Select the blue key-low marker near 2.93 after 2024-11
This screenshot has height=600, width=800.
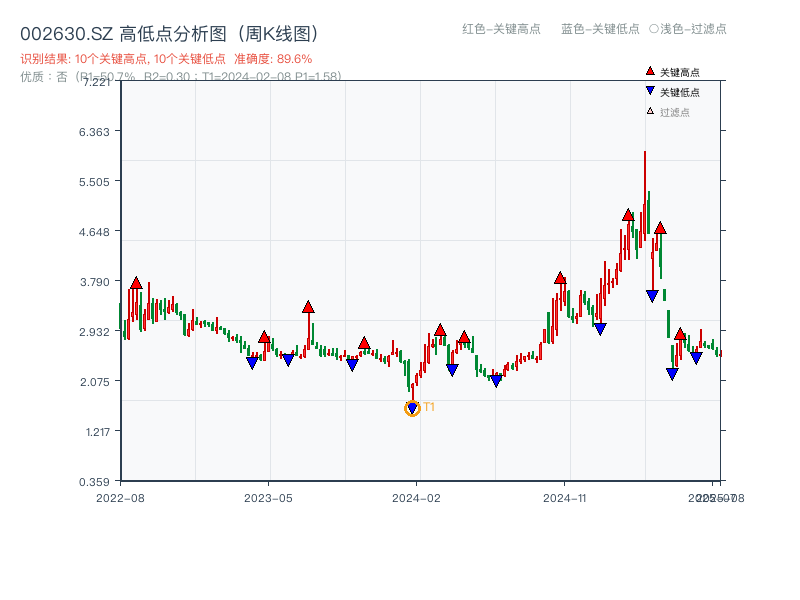click(601, 329)
